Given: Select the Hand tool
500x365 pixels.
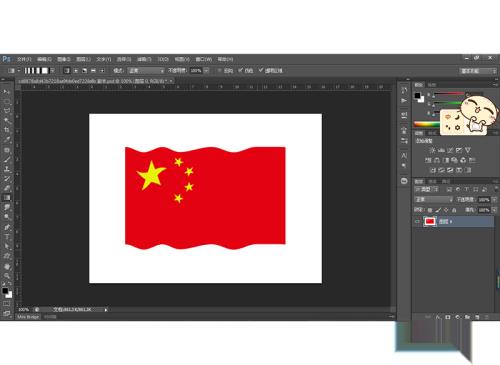Looking at the screenshot, I should [7, 266].
